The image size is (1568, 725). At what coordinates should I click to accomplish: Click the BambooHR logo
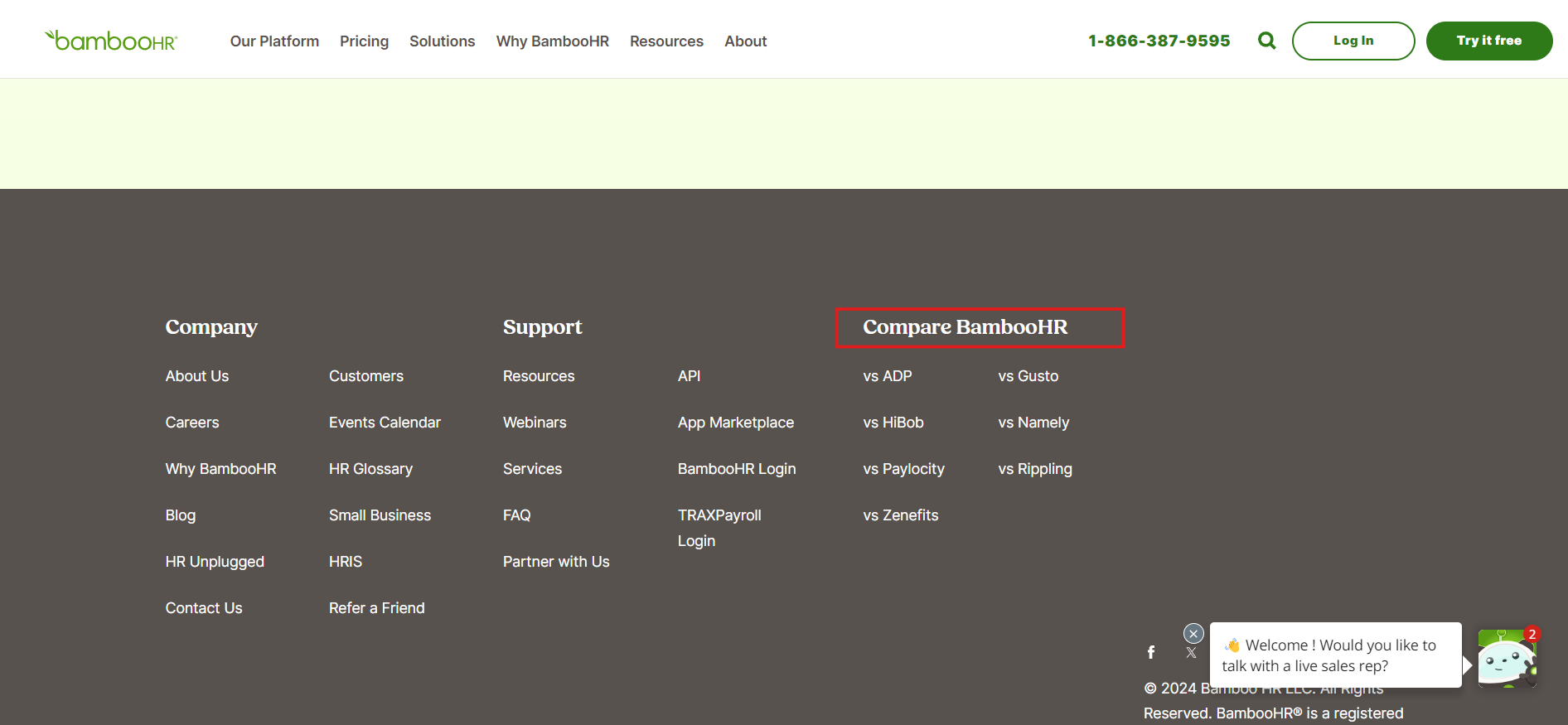click(x=111, y=41)
